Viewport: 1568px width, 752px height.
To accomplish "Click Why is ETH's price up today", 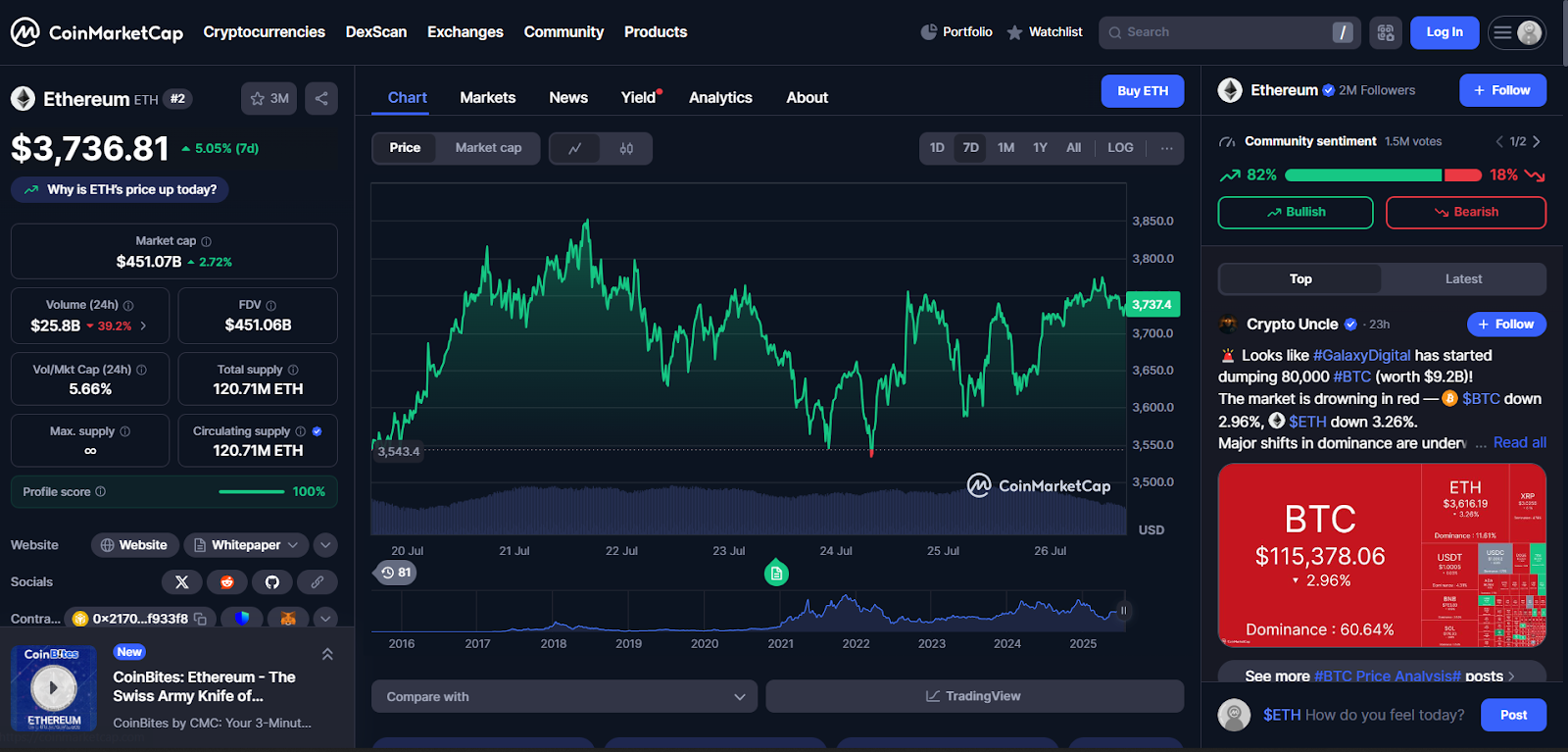I will 120,189.
